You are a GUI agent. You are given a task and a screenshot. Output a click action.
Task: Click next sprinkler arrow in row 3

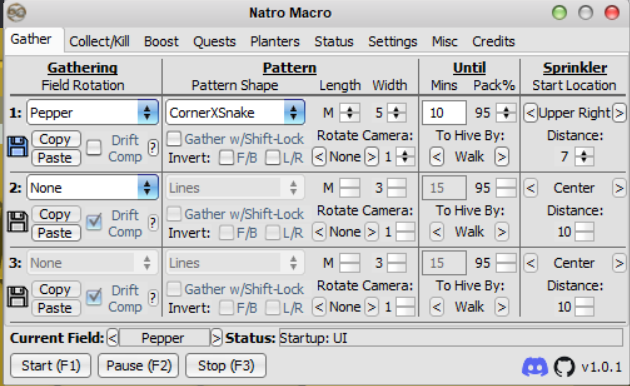(619, 263)
